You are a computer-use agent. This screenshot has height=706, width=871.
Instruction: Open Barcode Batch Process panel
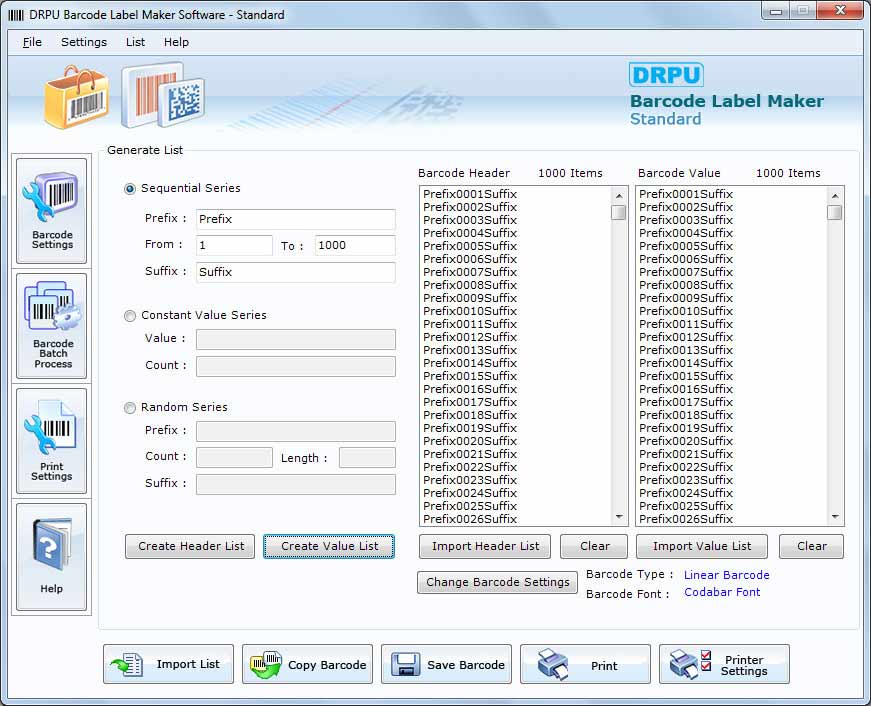[52, 326]
